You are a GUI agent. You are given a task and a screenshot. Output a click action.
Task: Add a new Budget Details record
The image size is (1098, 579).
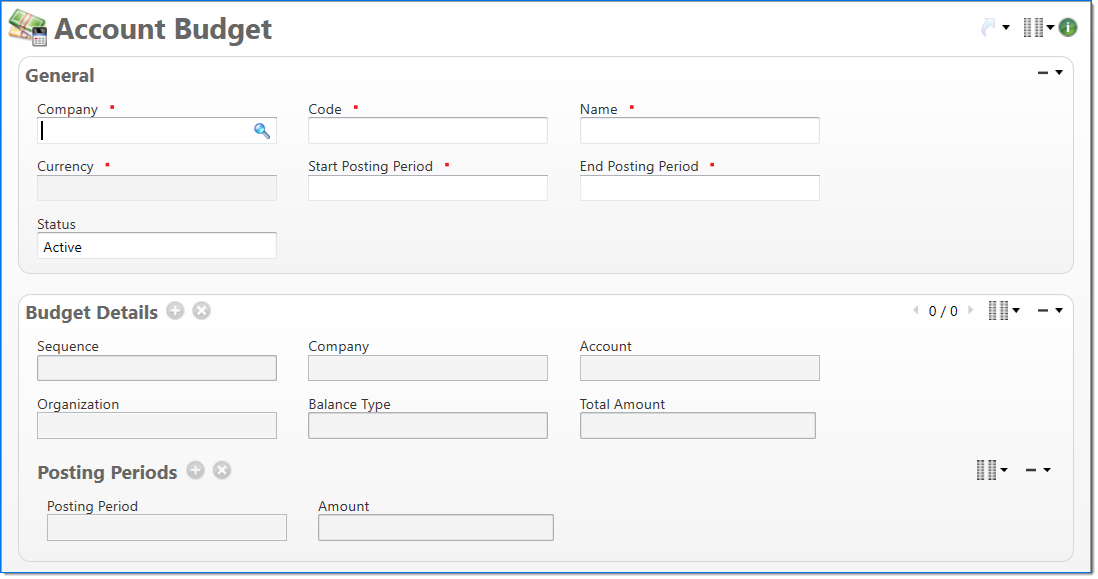tap(176, 311)
